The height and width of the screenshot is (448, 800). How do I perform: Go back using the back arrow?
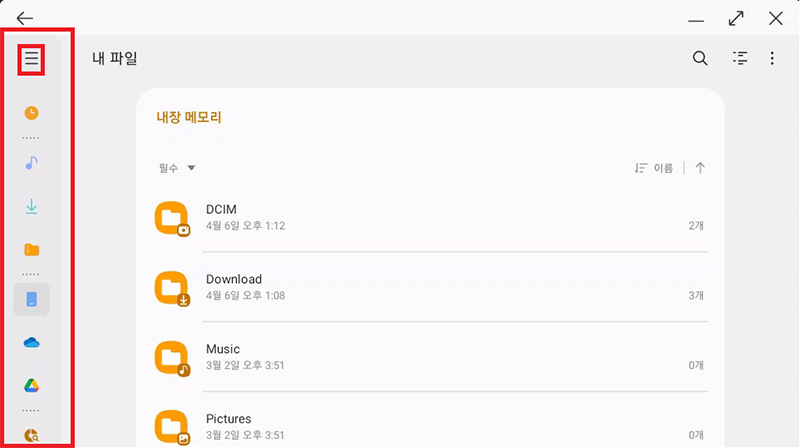[25, 18]
